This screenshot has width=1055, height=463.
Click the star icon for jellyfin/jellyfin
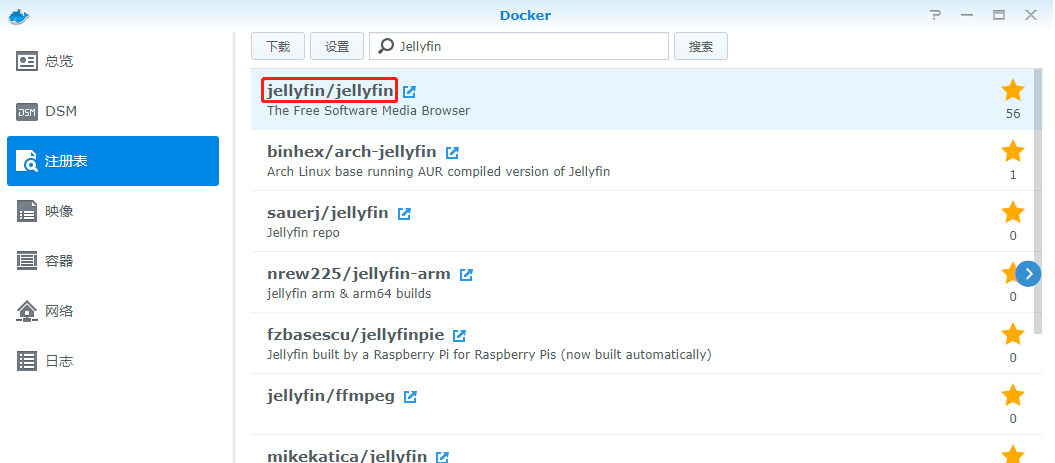(x=1013, y=91)
